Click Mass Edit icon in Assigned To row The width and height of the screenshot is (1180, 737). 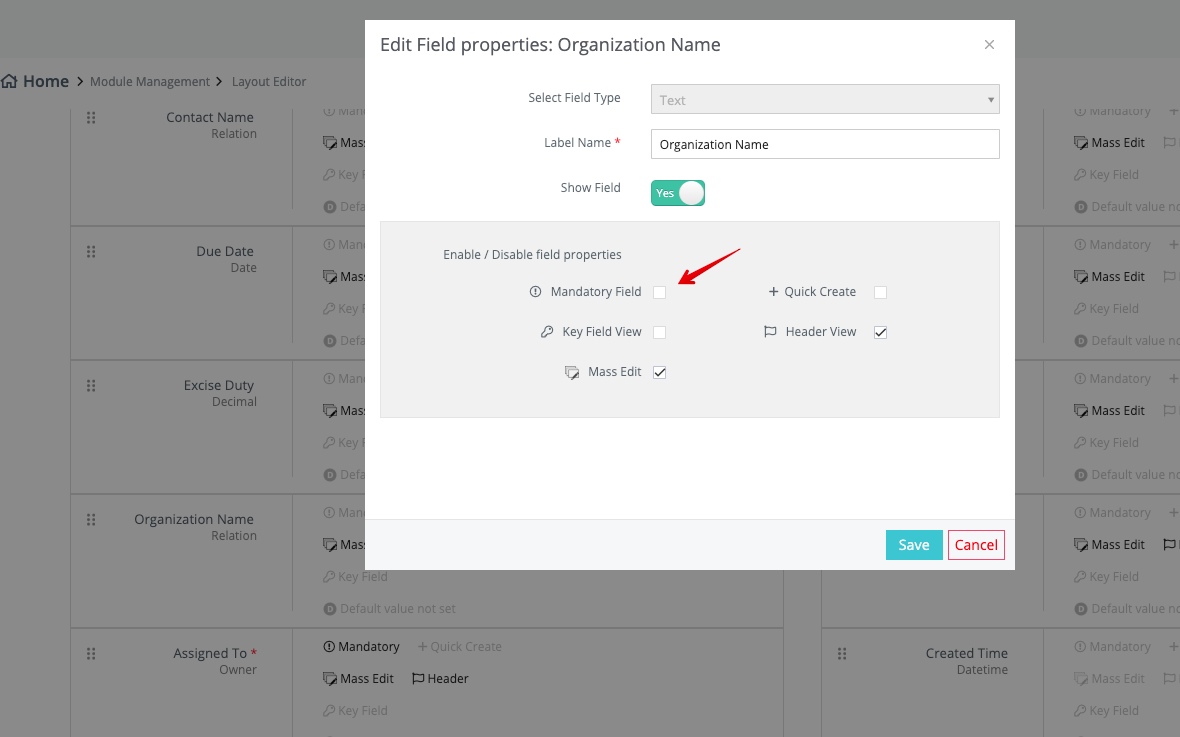coord(330,679)
